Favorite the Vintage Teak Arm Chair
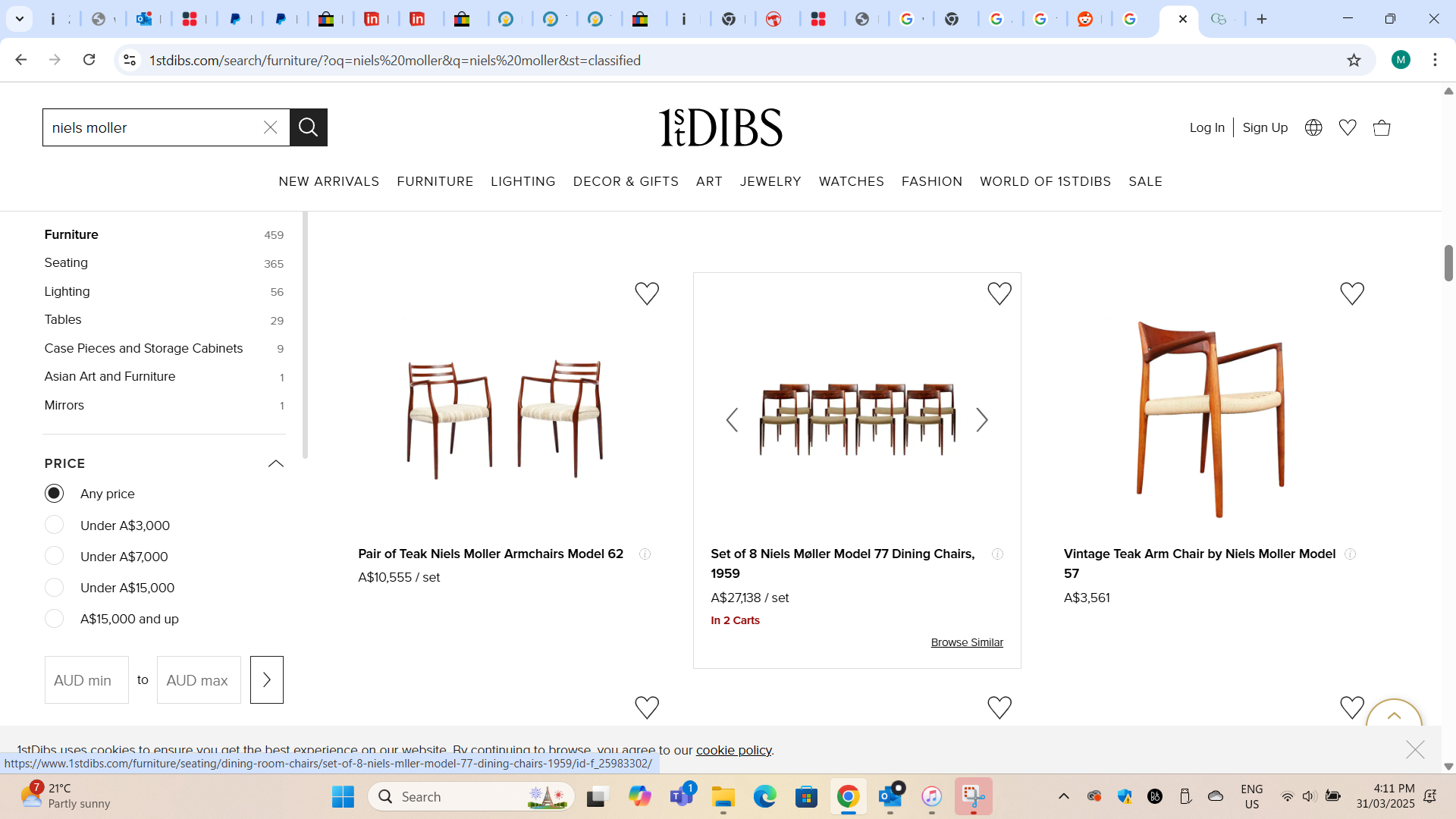Image resolution: width=1456 pixels, height=819 pixels. [x=1351, y=293]
